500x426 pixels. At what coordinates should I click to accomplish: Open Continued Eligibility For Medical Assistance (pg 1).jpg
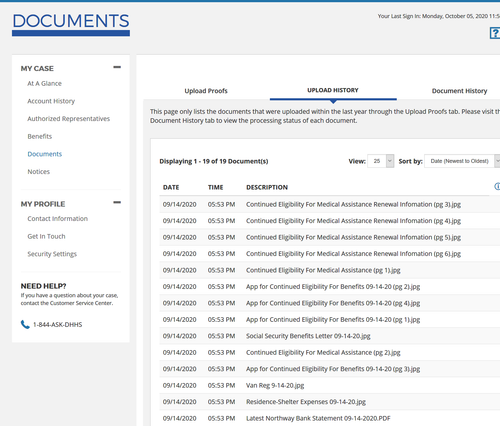pos(323,270)
